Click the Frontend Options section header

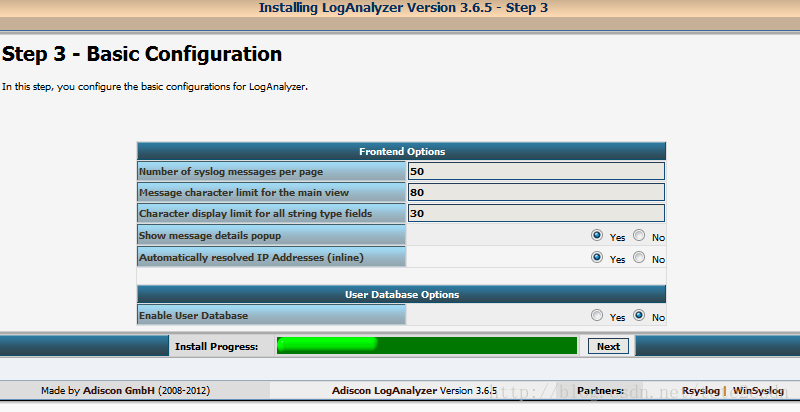(x=402, y=151)
